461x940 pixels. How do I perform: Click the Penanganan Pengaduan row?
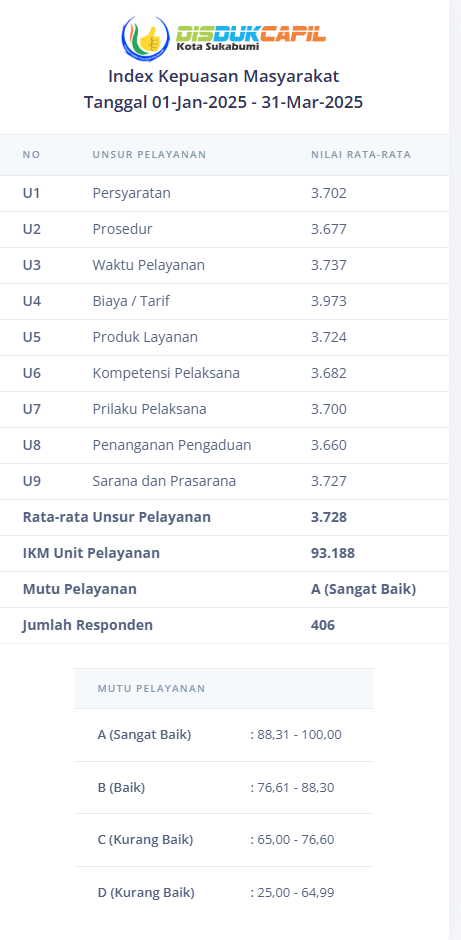coord(224,445)
